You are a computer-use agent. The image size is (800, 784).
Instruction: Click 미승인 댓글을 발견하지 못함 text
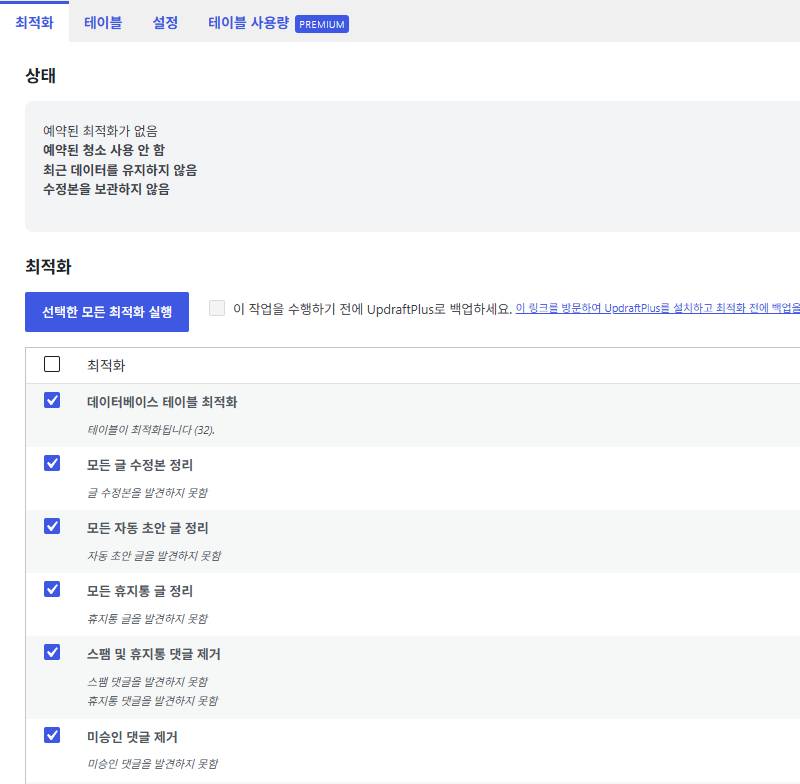tap(153, 764)
